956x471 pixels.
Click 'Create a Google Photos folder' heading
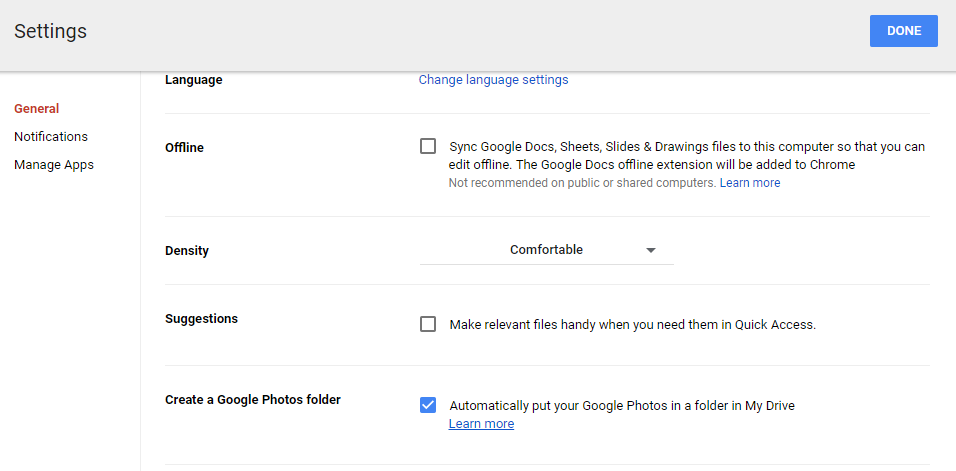click(253, 400)
